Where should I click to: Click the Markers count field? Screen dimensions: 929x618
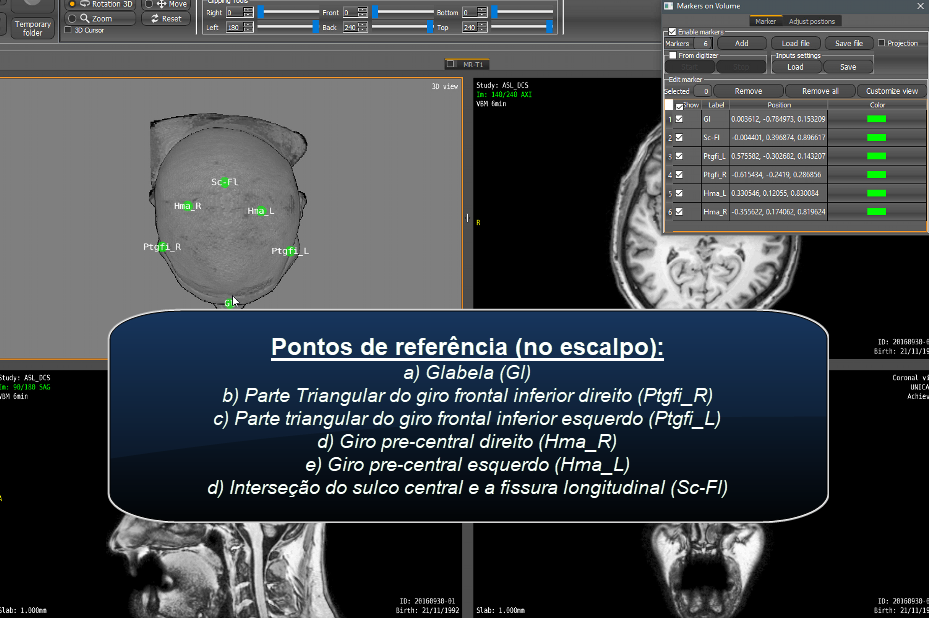(x=703, y=43)
